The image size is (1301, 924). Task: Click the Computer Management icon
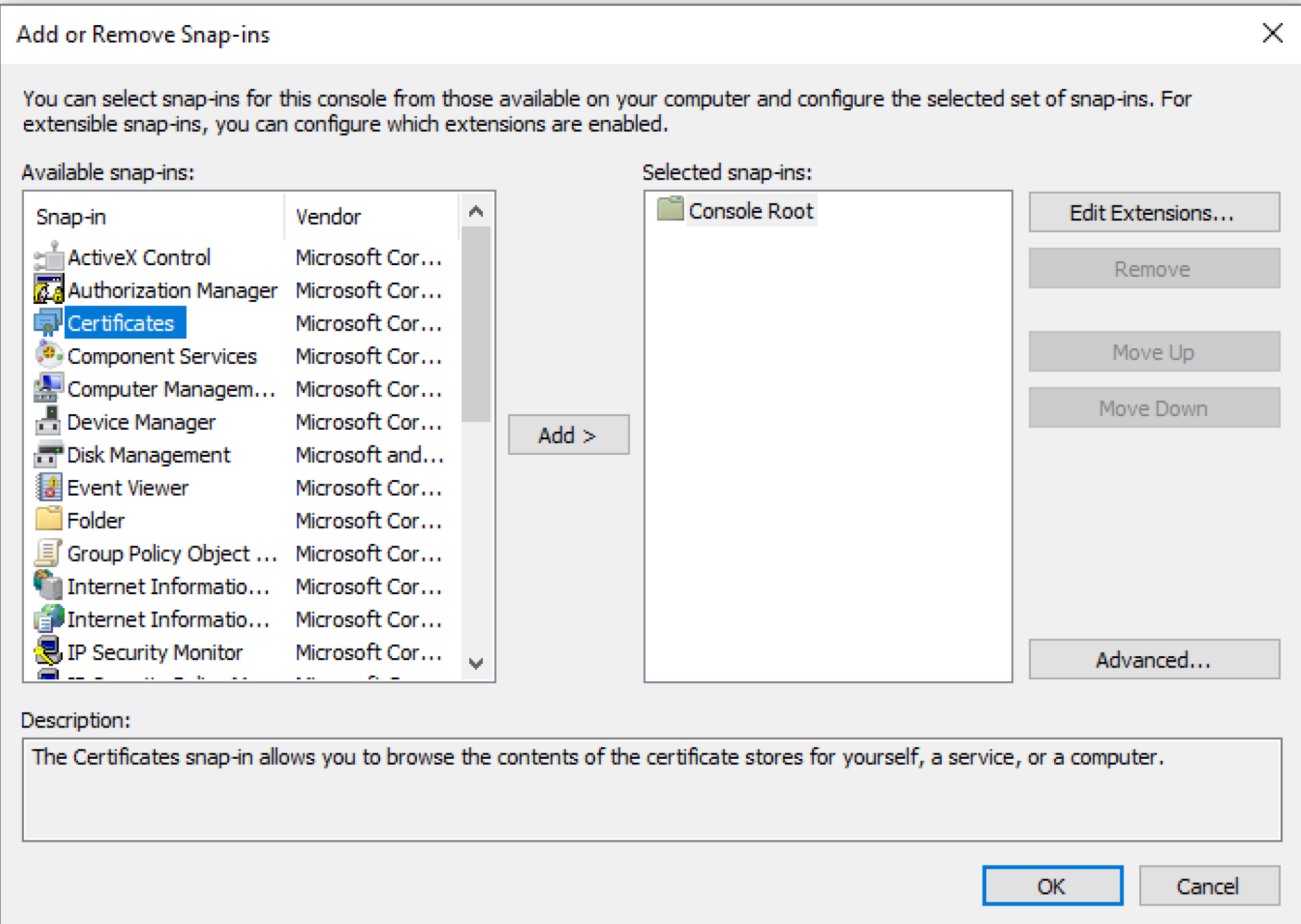48,388
